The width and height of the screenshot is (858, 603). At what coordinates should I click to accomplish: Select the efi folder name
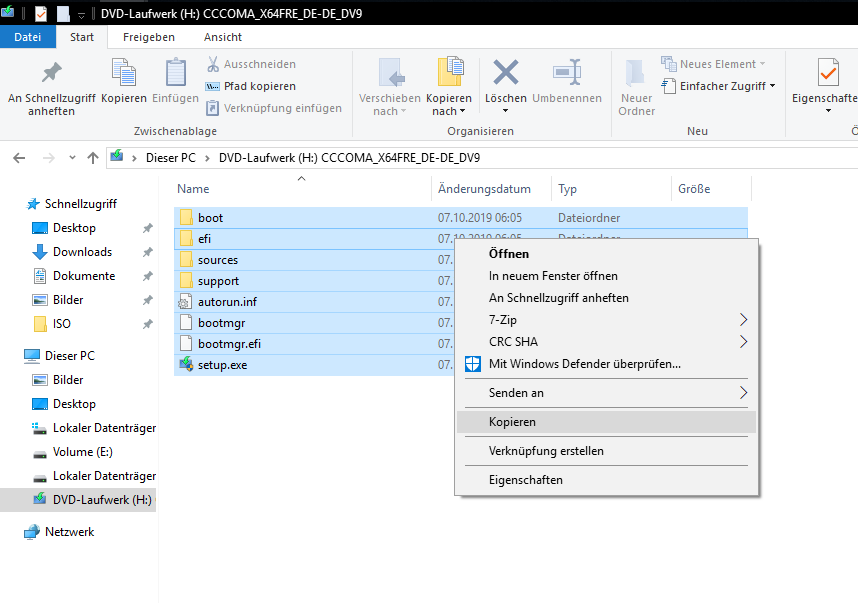(204, 239)
